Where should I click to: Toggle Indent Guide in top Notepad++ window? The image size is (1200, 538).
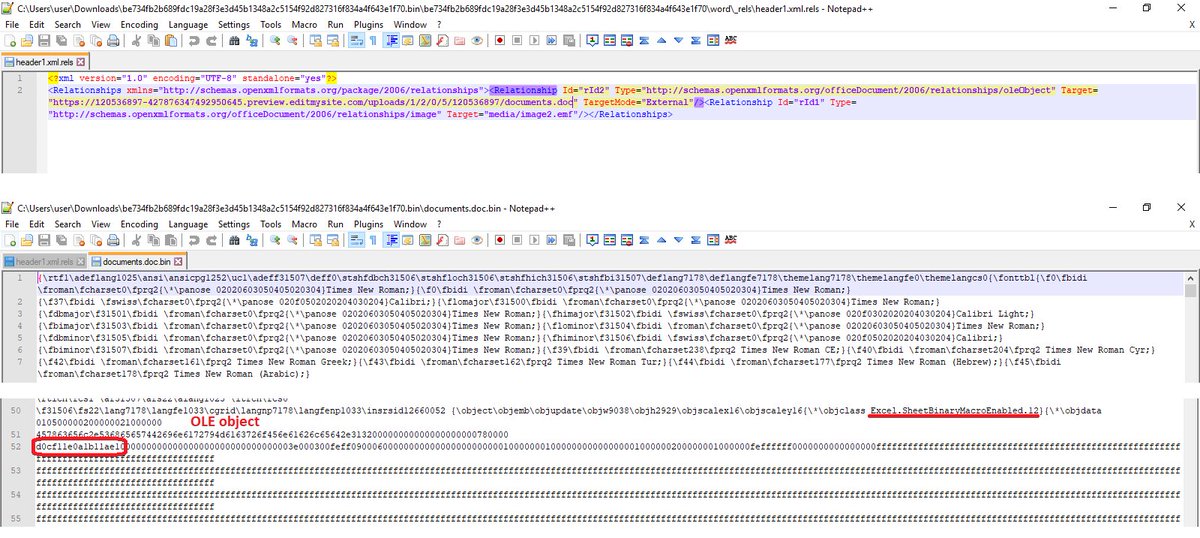392,41
